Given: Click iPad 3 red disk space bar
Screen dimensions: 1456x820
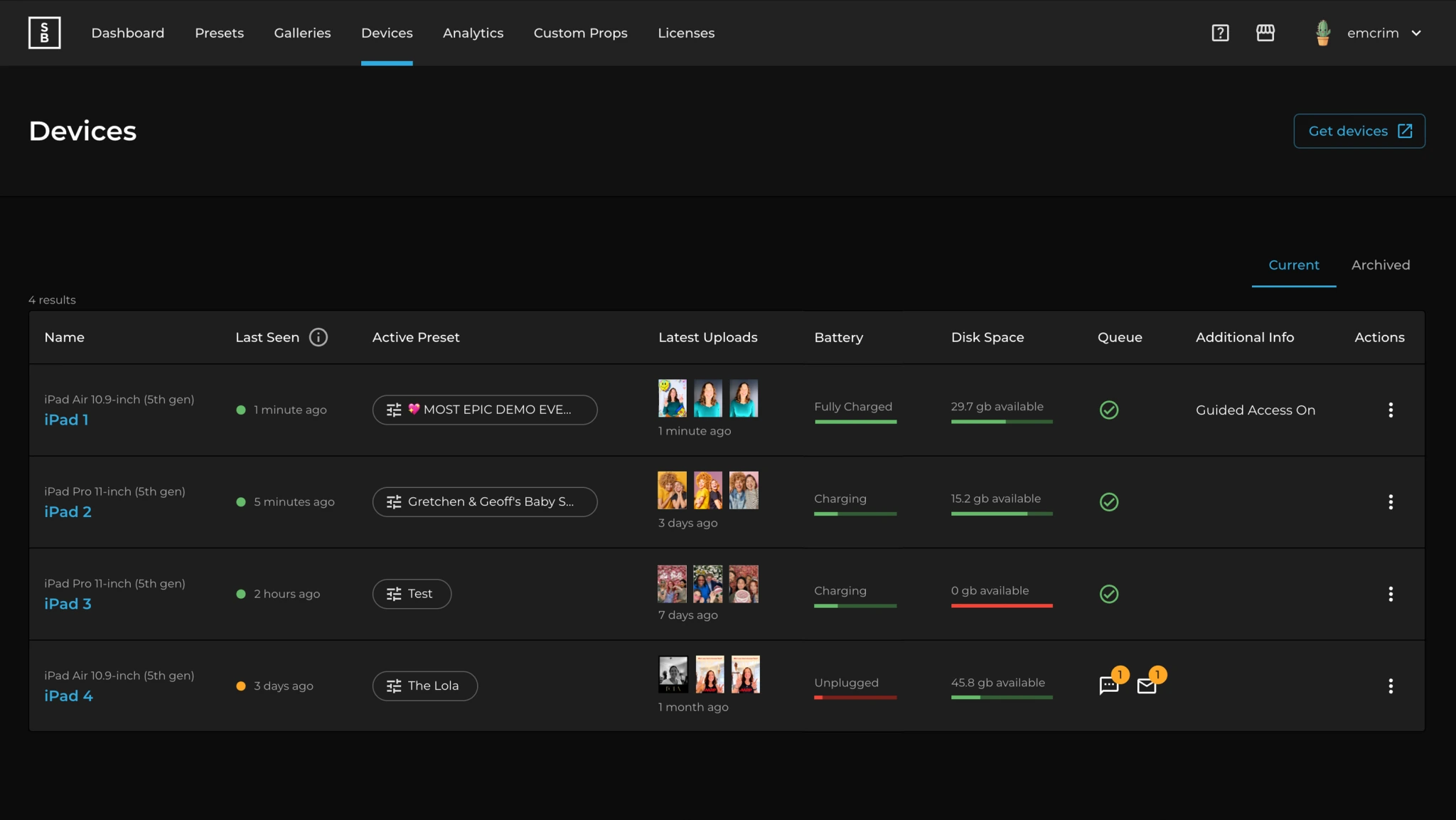Looking at the screenshot, I should point(1002,605).
